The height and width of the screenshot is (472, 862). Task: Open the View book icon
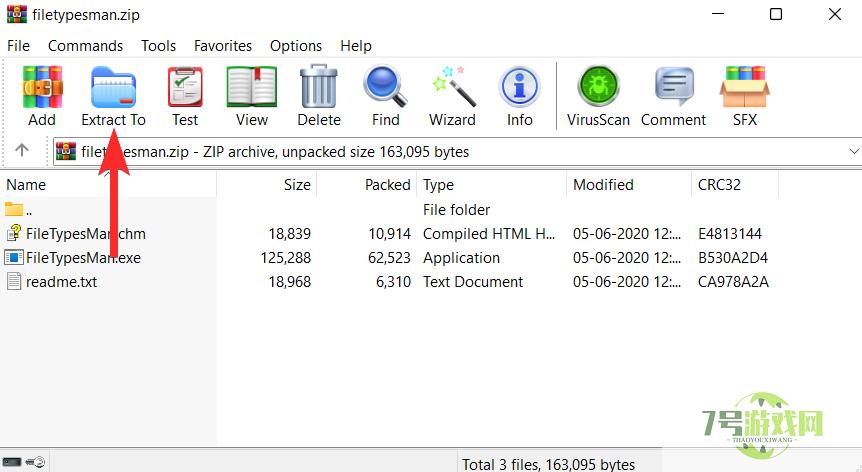(252, 87)
